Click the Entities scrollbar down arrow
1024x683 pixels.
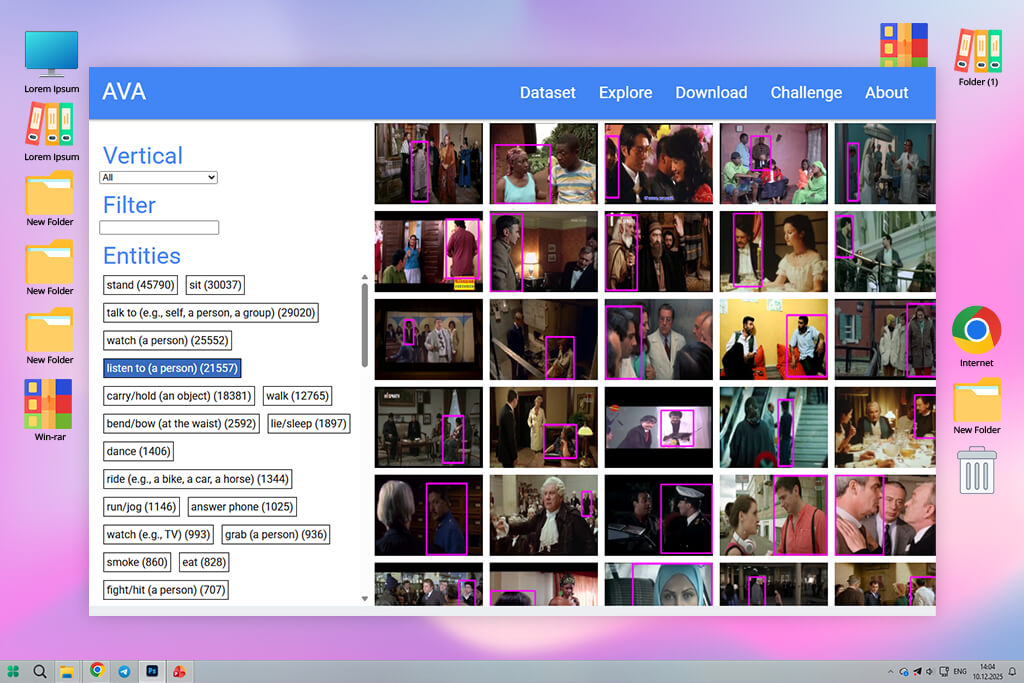364,599
